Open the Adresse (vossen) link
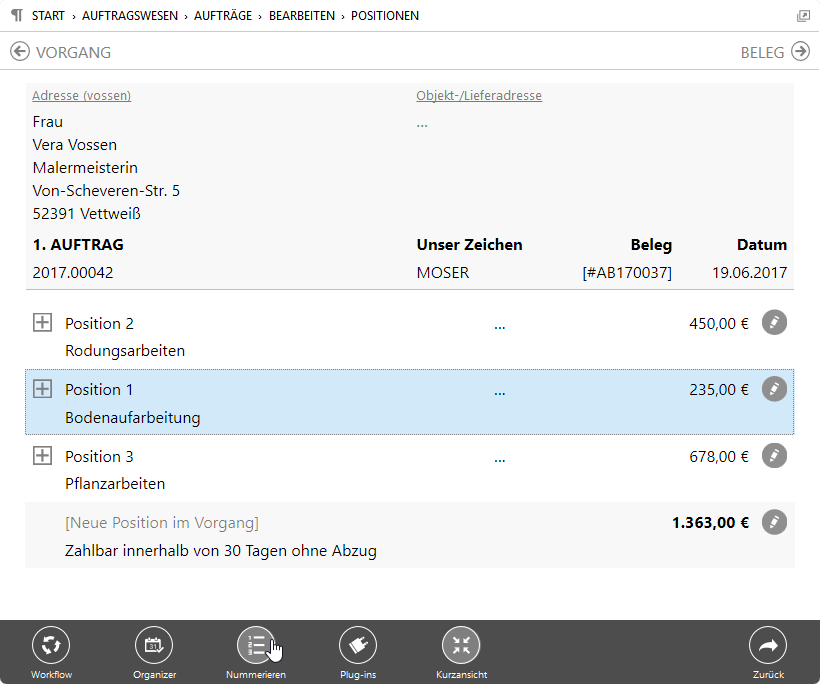Viewport: 820px width, 684px height. click(x=81, y=96)
